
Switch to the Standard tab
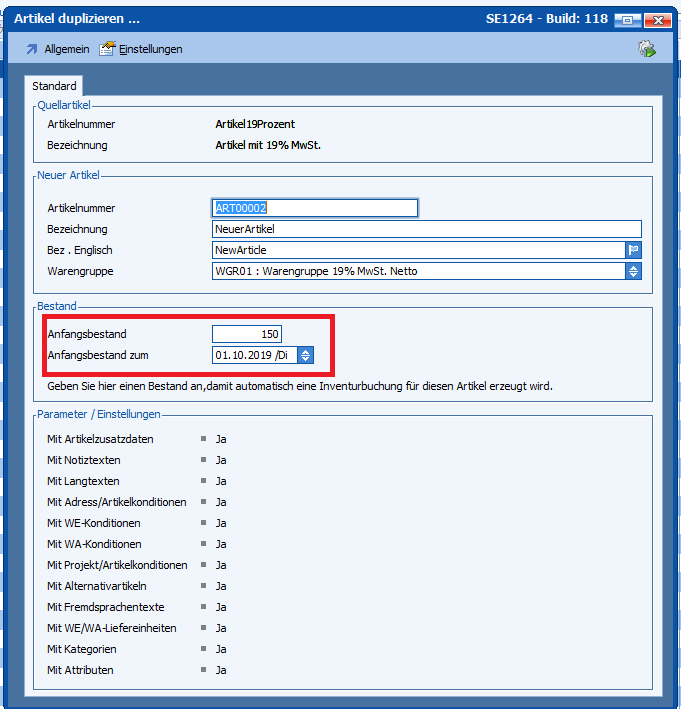coord(54,87)
